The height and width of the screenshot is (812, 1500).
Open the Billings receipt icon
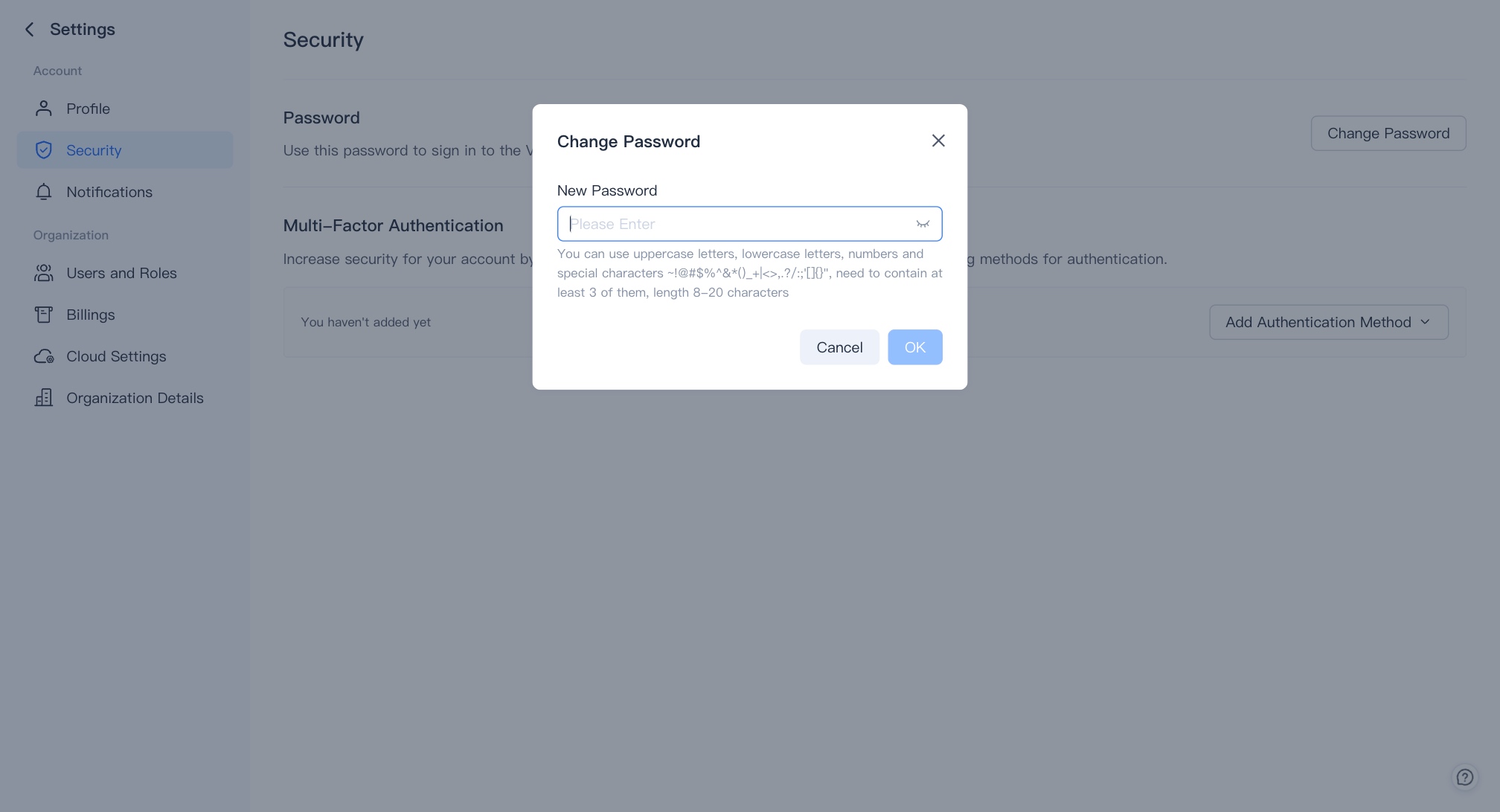tap(43, 314)
